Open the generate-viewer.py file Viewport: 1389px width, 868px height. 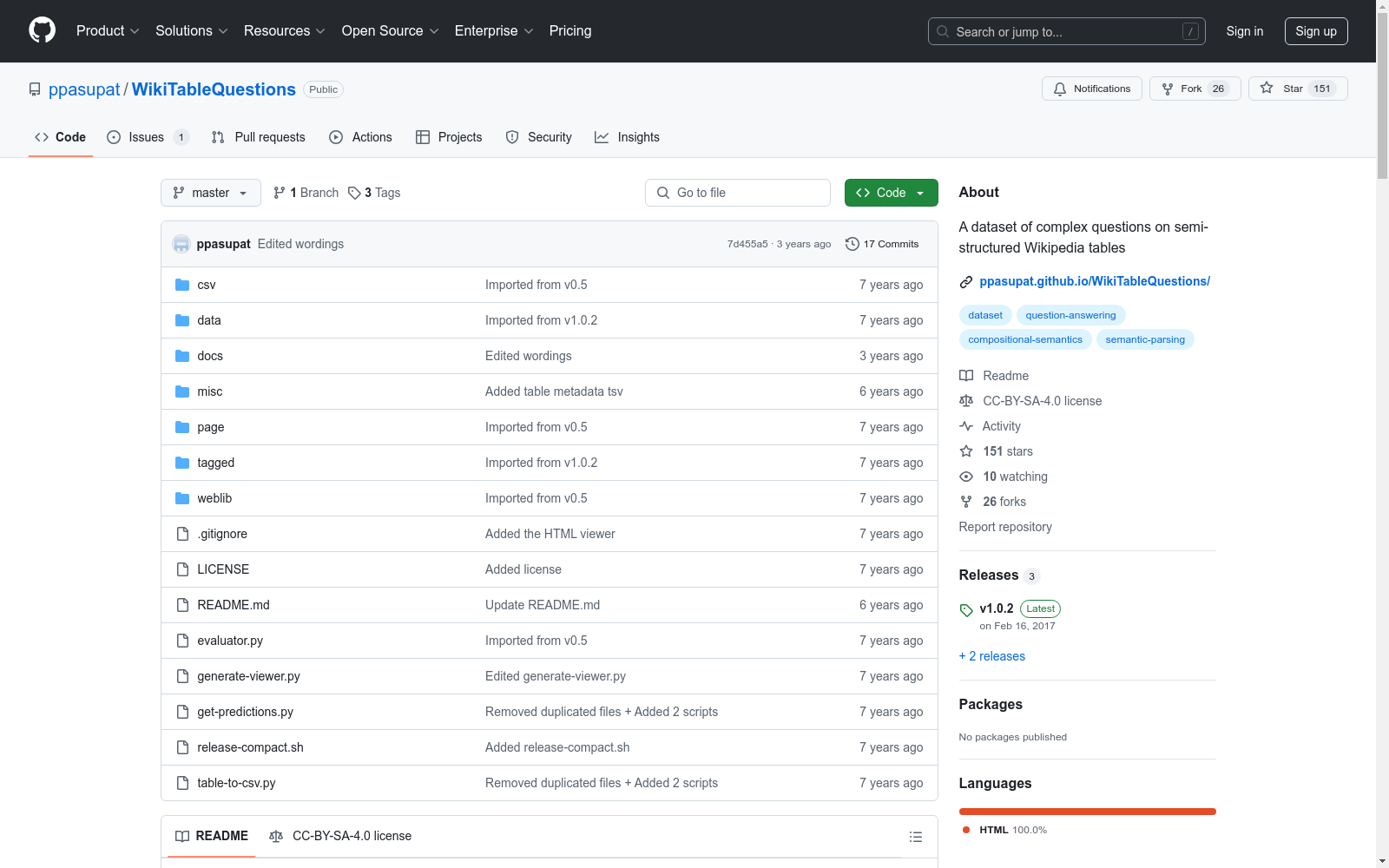[x=248, y=676]
